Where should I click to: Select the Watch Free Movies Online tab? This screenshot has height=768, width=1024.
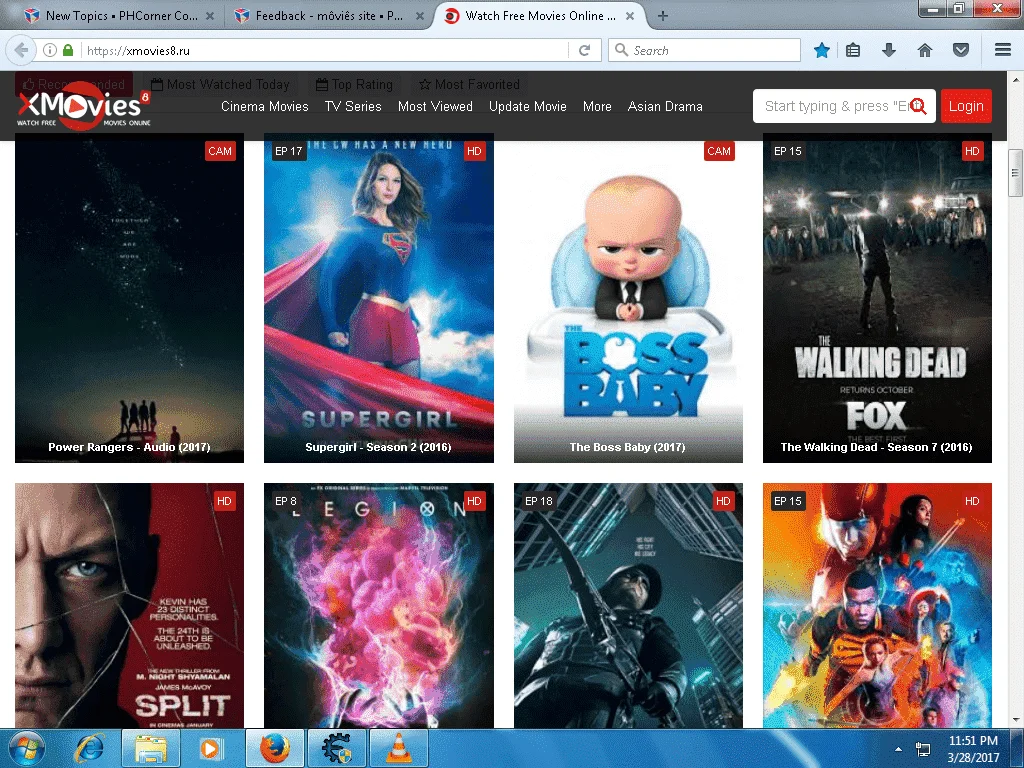[x=538, y=16]
